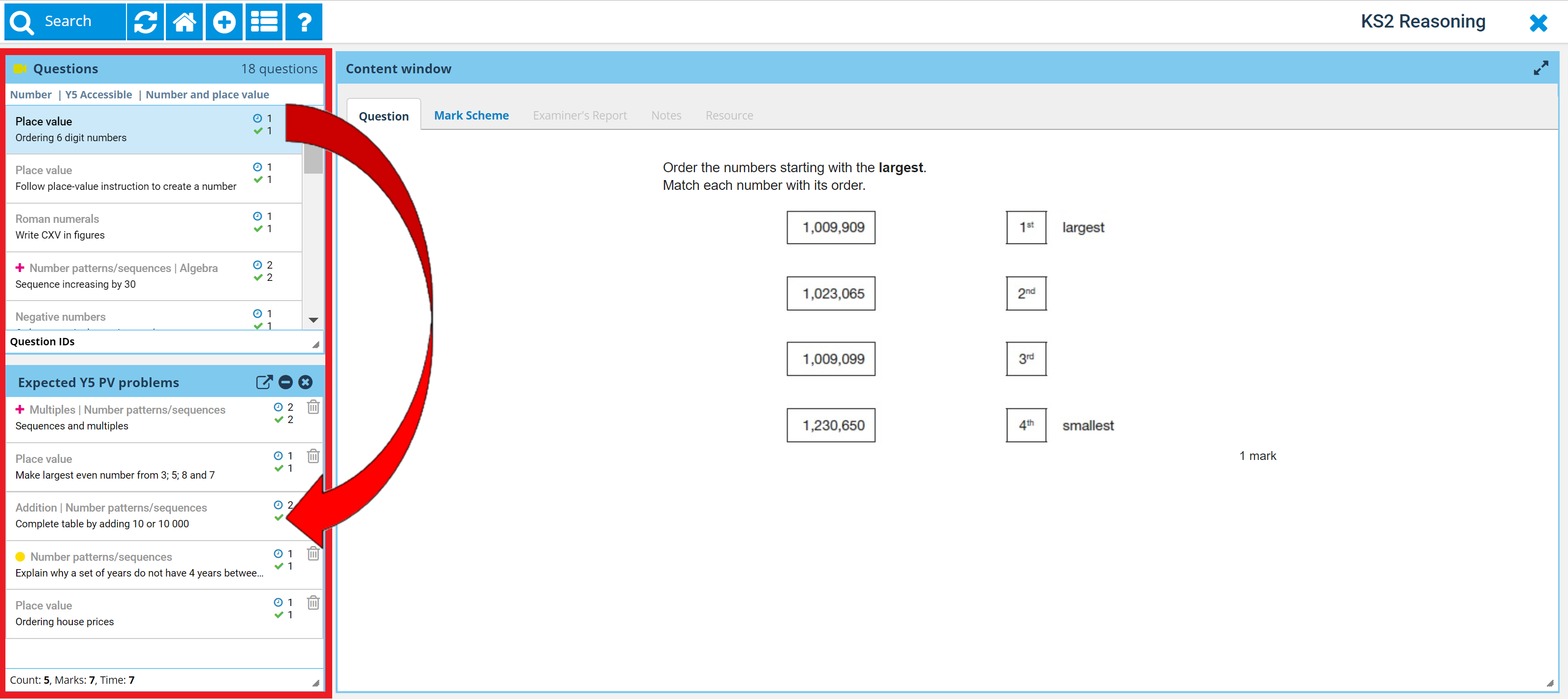Expand the Number patterns/sequences Algebra question
This screenshot has width=1568, height=699.
coord(20,268)
